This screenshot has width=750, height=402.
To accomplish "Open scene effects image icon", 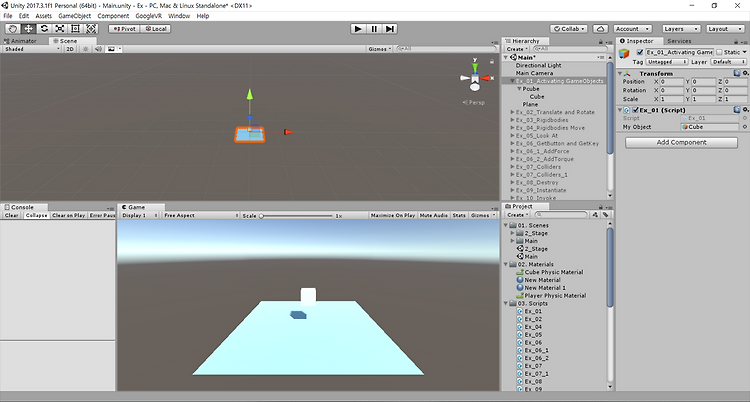I will (111, 49).
